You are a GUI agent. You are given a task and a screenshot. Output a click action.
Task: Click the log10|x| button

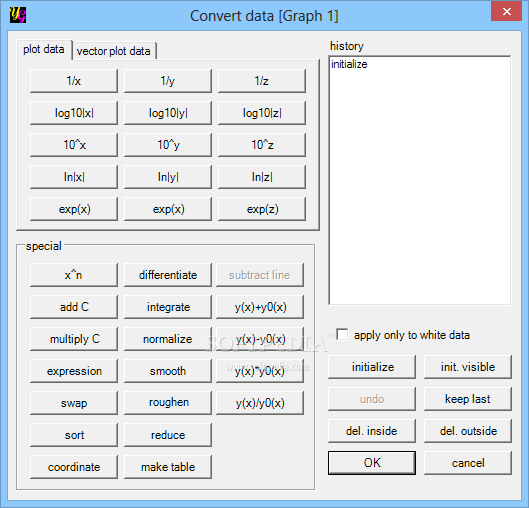tap(74, 113)
